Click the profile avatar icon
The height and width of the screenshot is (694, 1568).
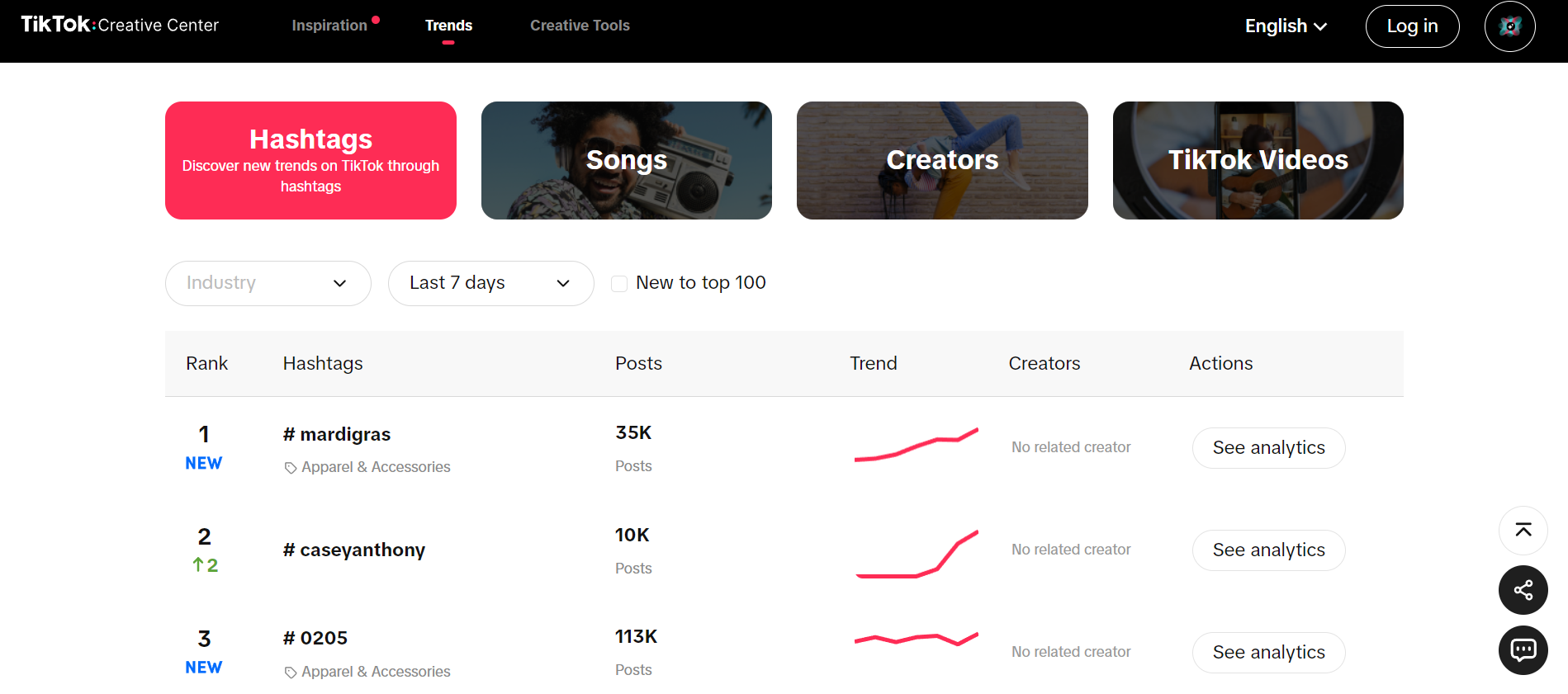click(x=1509, y=26)
